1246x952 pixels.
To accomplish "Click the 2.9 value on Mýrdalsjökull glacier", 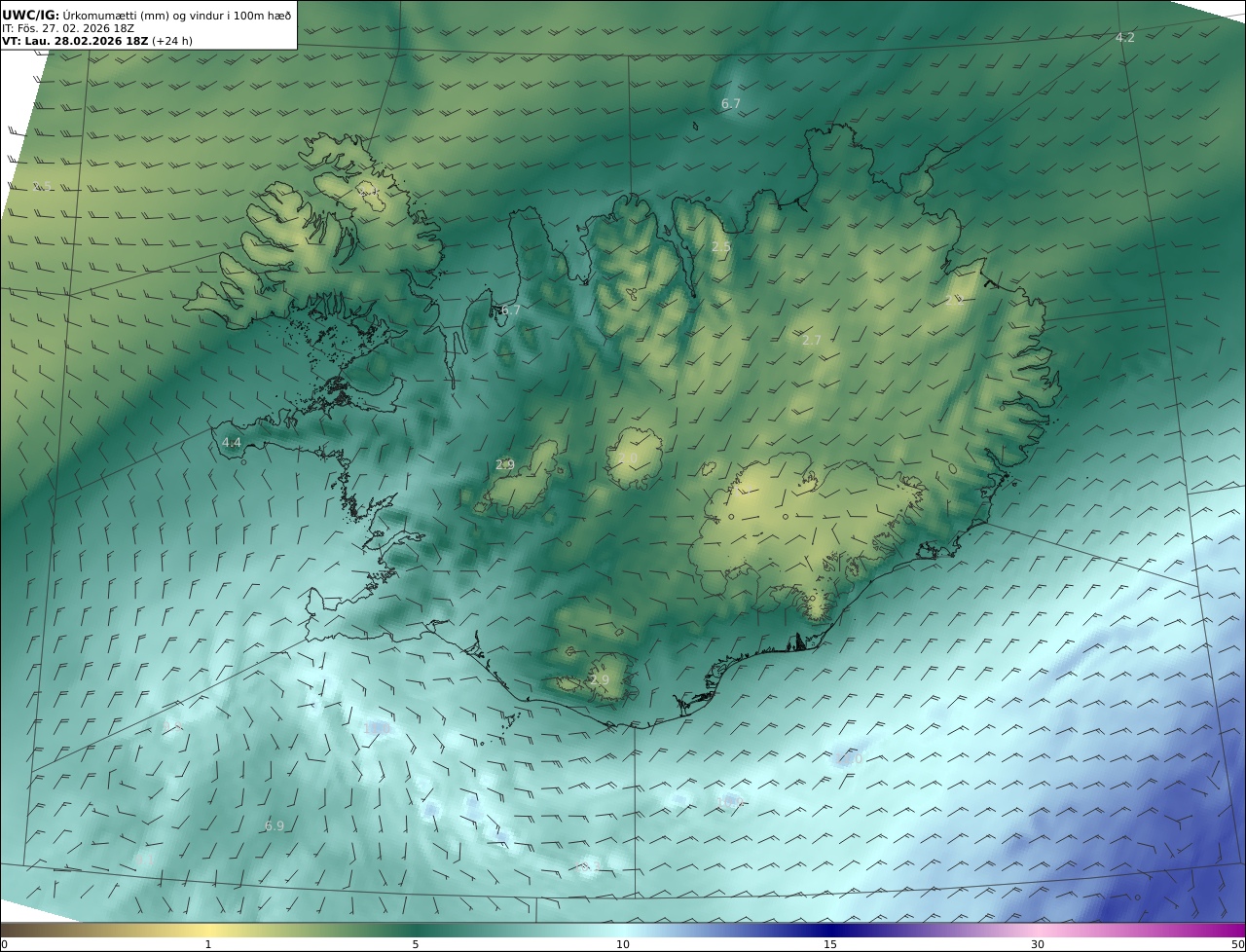I will pyautogui.click(x=600, y=679).
